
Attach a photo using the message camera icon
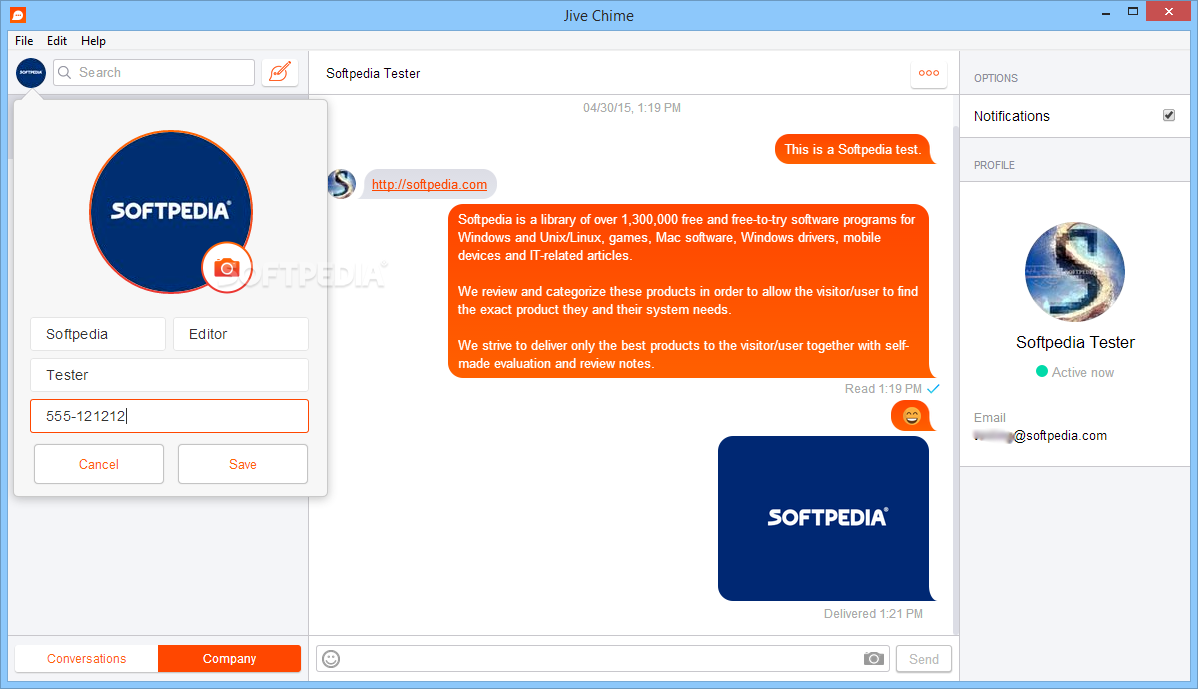coord(873,658)
